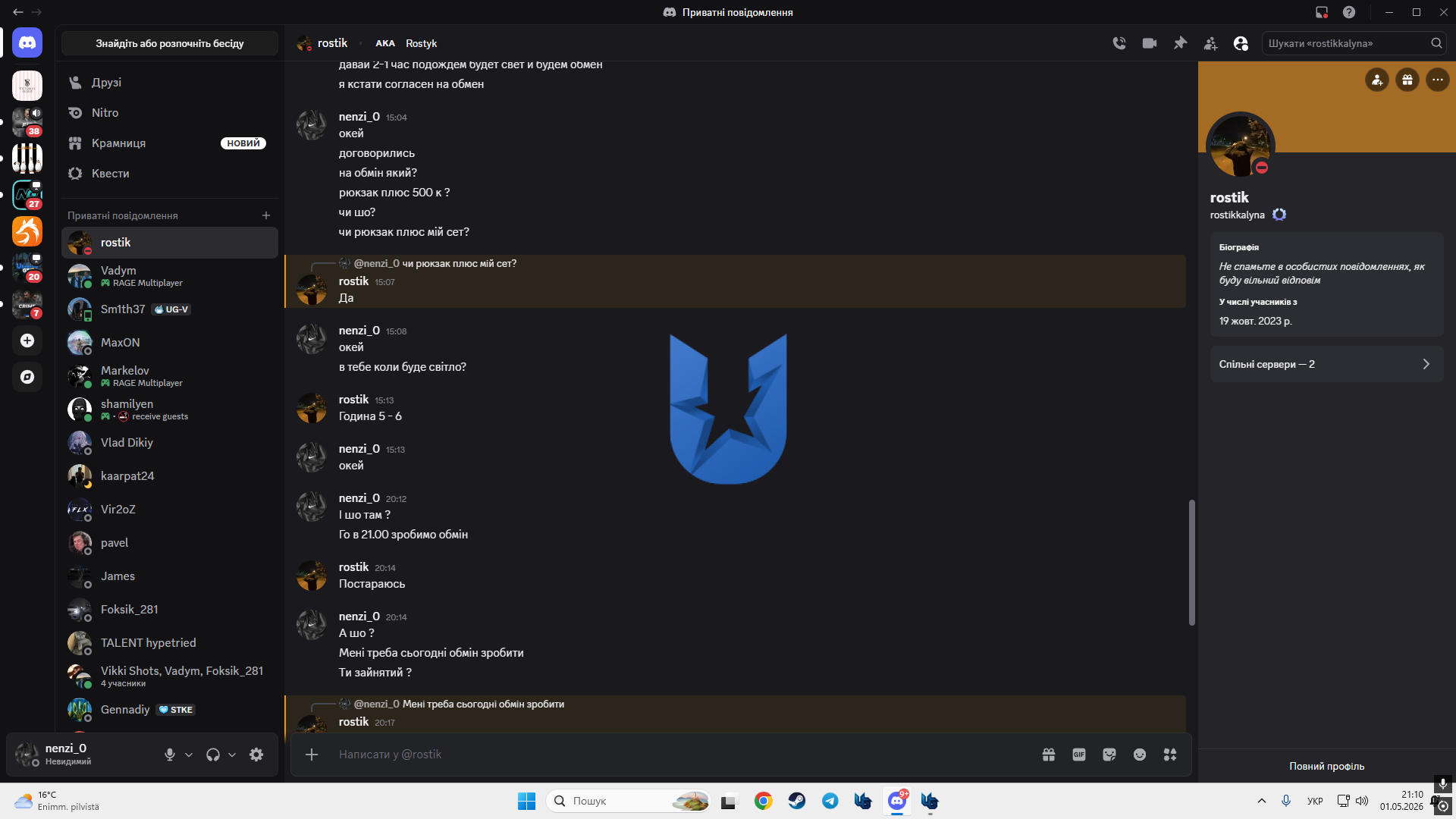Image resolution: width=1456 pixels, height=819 pixels.
Task: Click Знайдіть або розпочніть бесіду search
Action: coord(170,43)
